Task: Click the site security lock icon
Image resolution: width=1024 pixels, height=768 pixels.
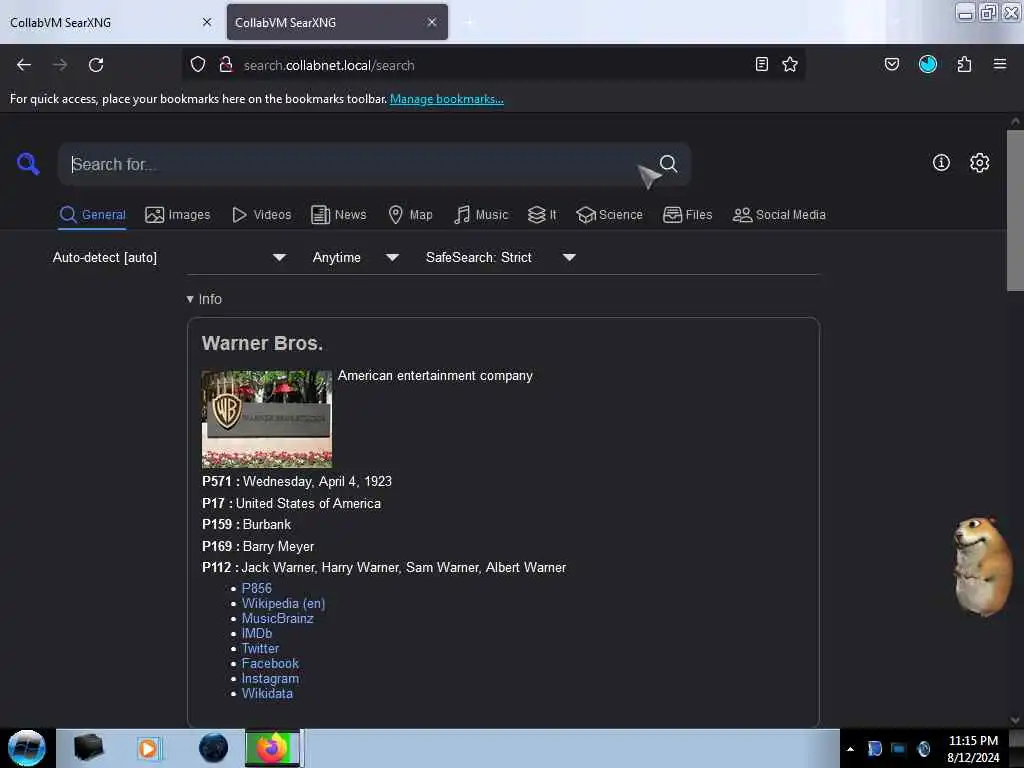Action: pyautogui.click(x=226, y=65)
